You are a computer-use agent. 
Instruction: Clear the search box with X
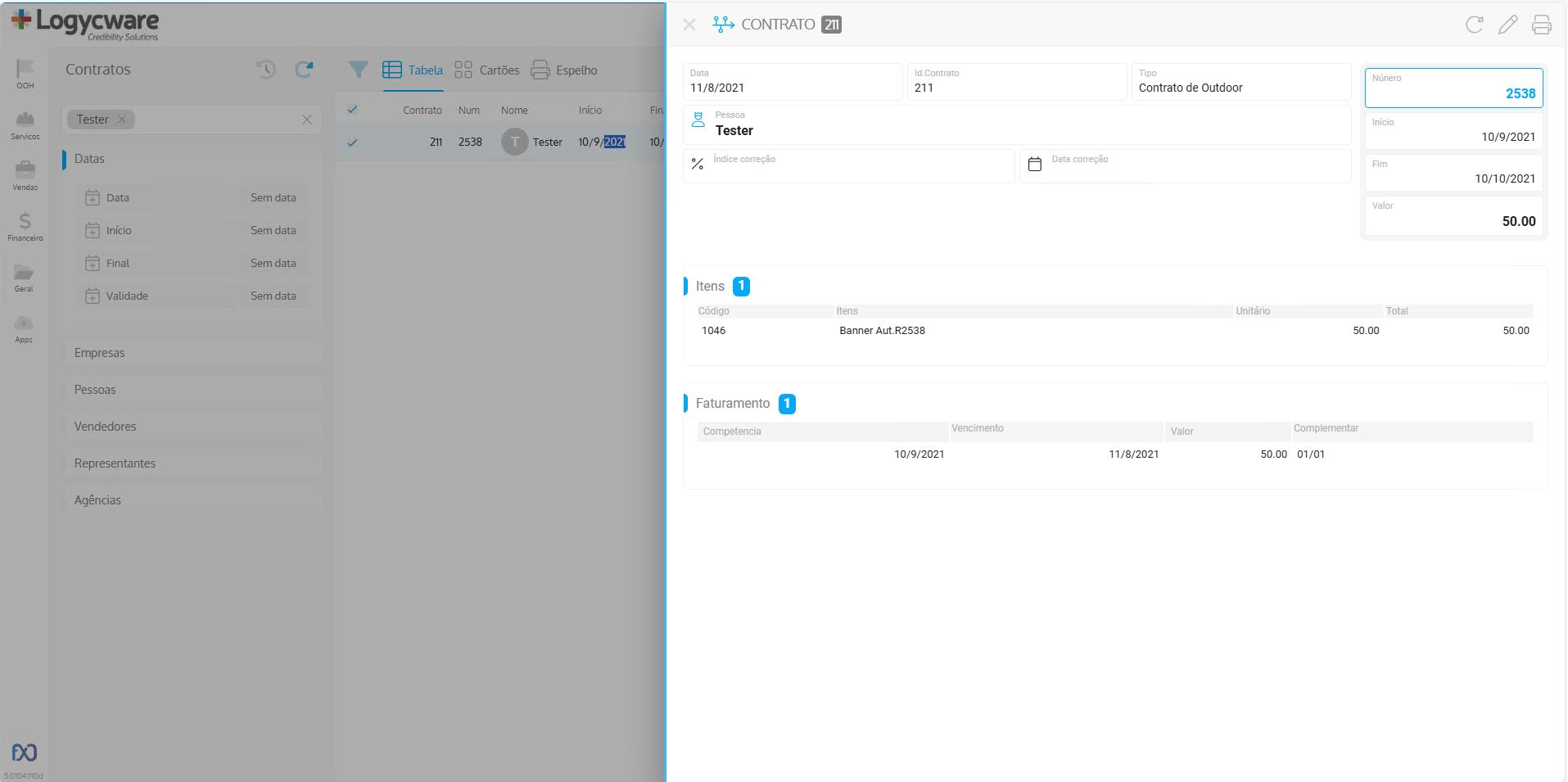coord(307,120)
